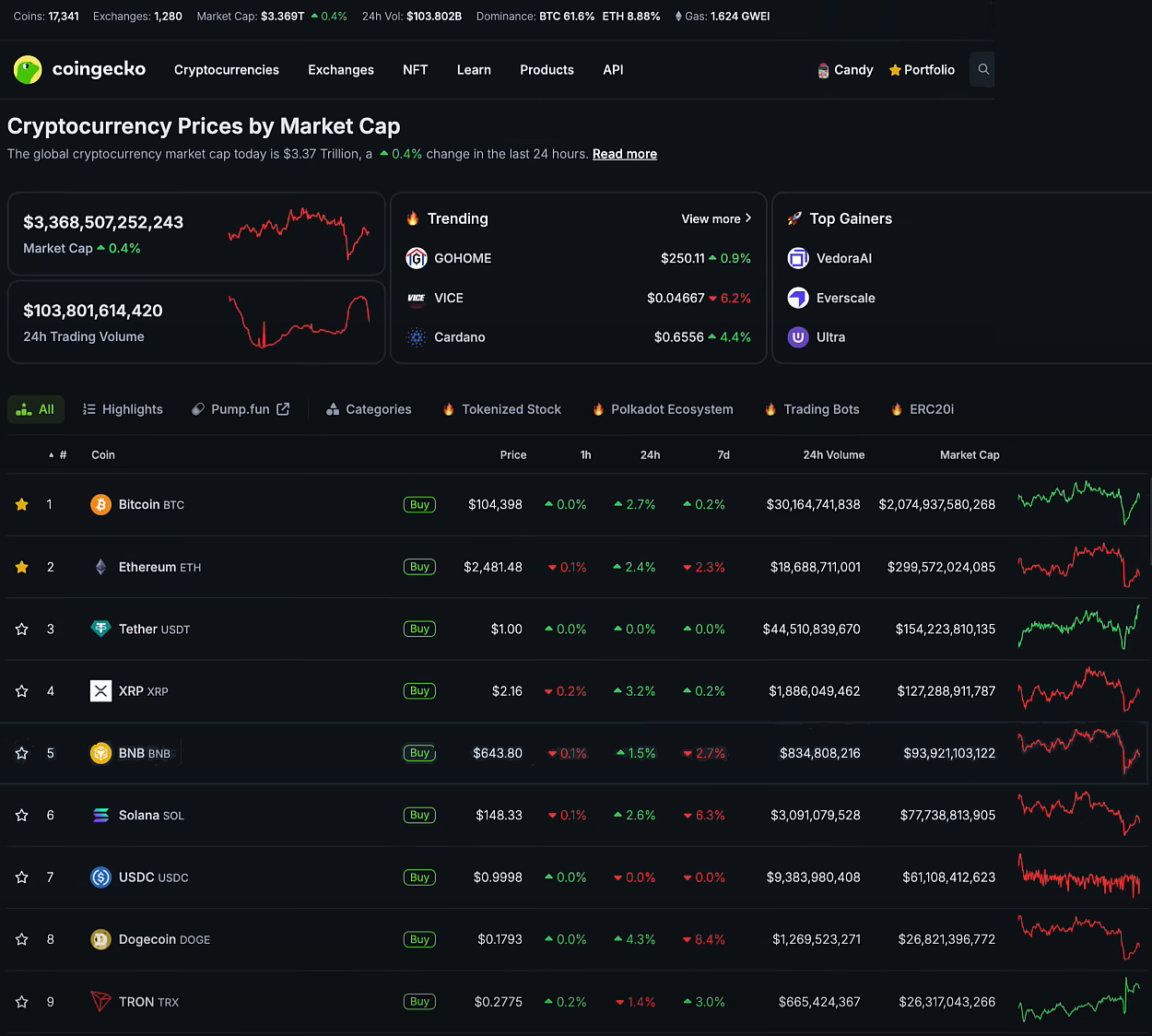Click the CoinGecko logo icon

[x=28, y=70]
